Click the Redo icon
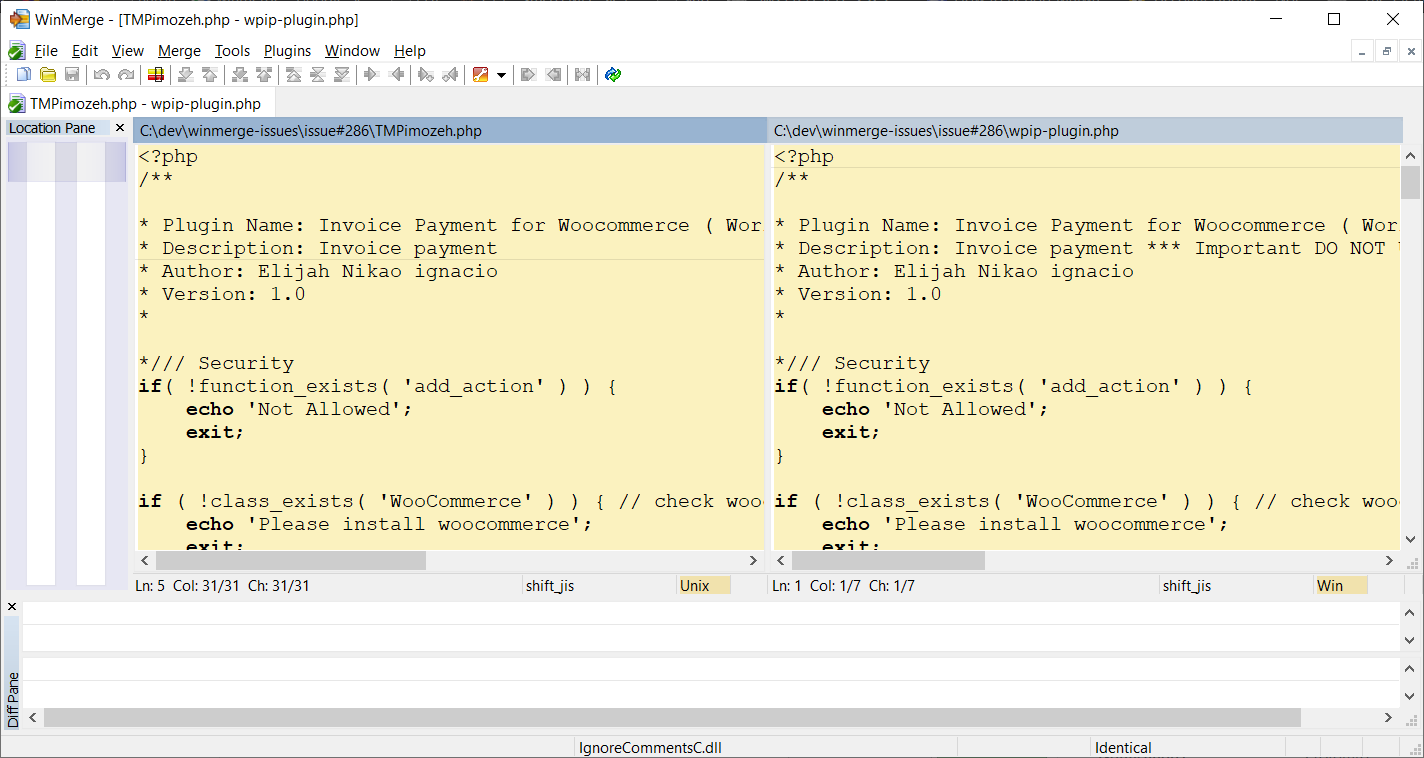This screenshot has width=1424, height=758. pos(125,74)
